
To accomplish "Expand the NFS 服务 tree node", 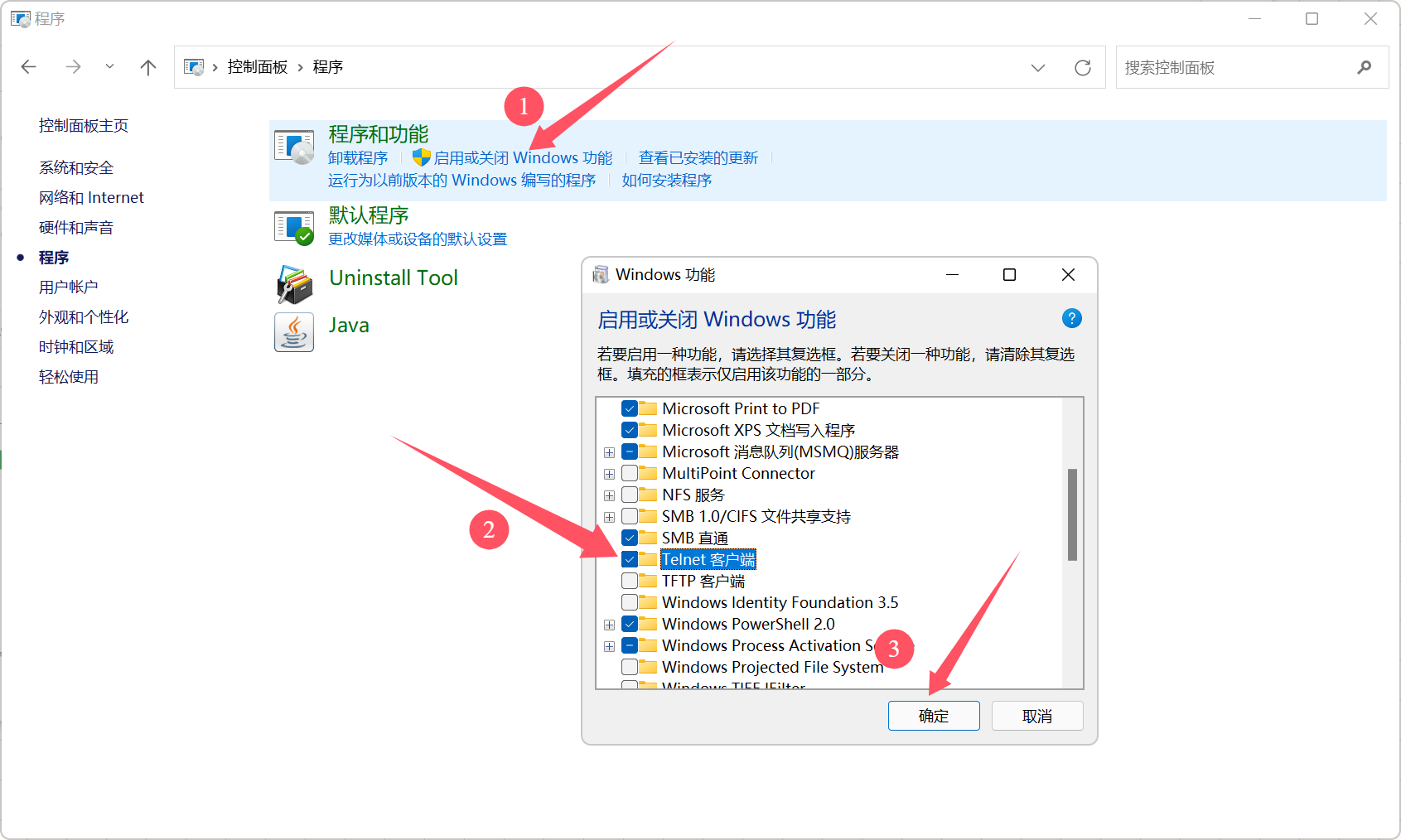I will tap(609, 495).
